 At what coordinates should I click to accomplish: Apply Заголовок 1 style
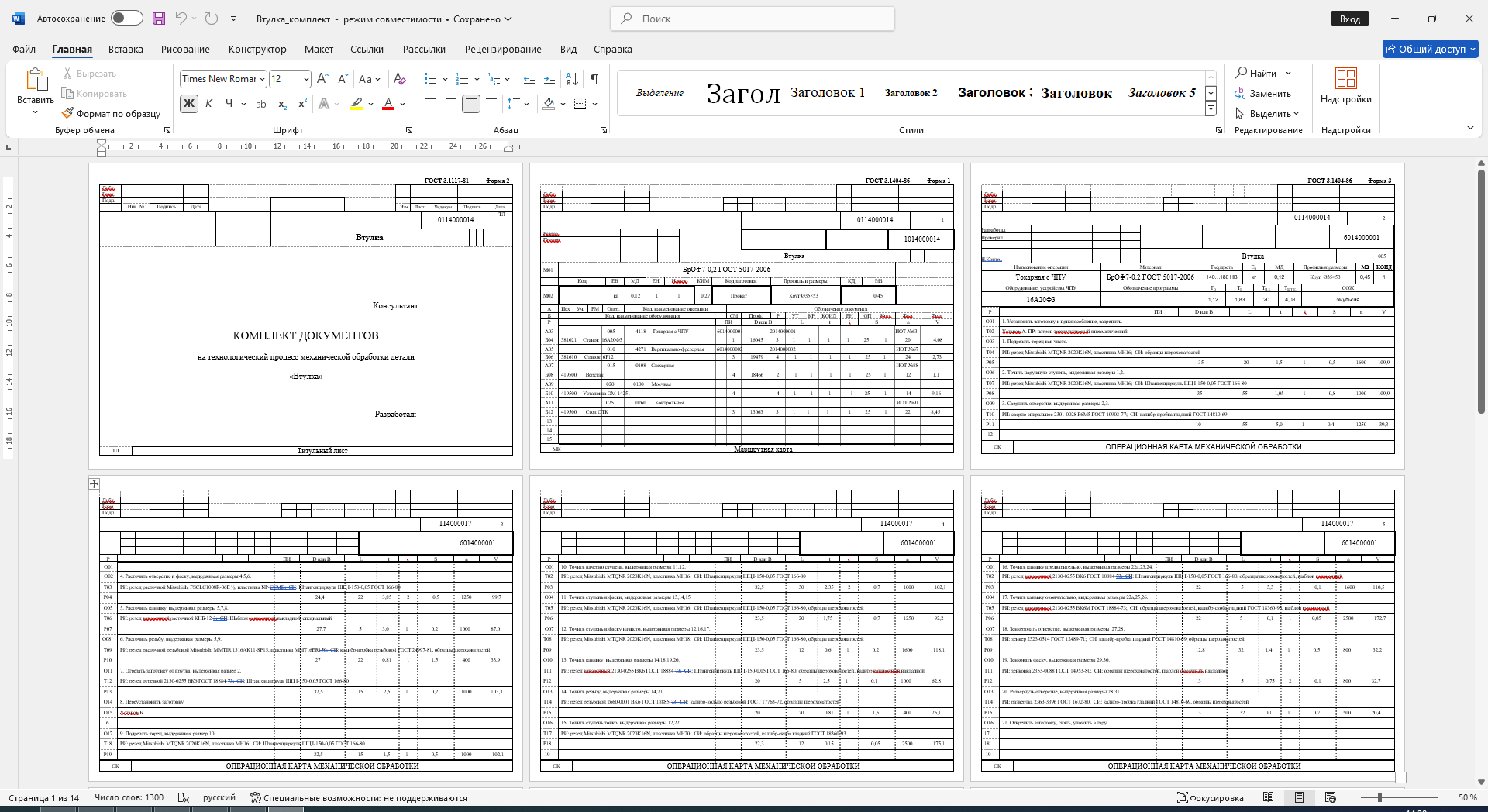(827, 92)
